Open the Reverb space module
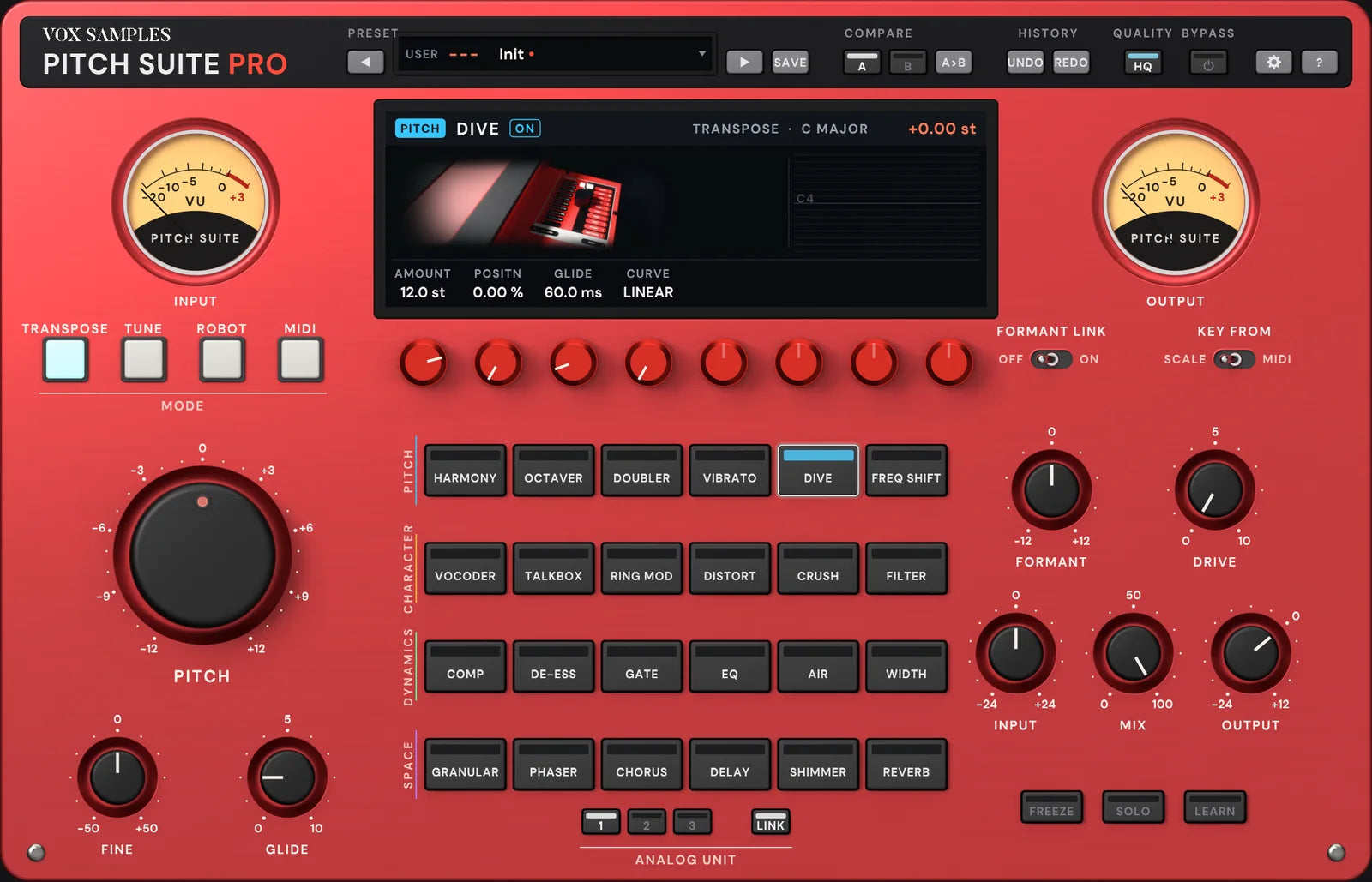 coord(906,764)
